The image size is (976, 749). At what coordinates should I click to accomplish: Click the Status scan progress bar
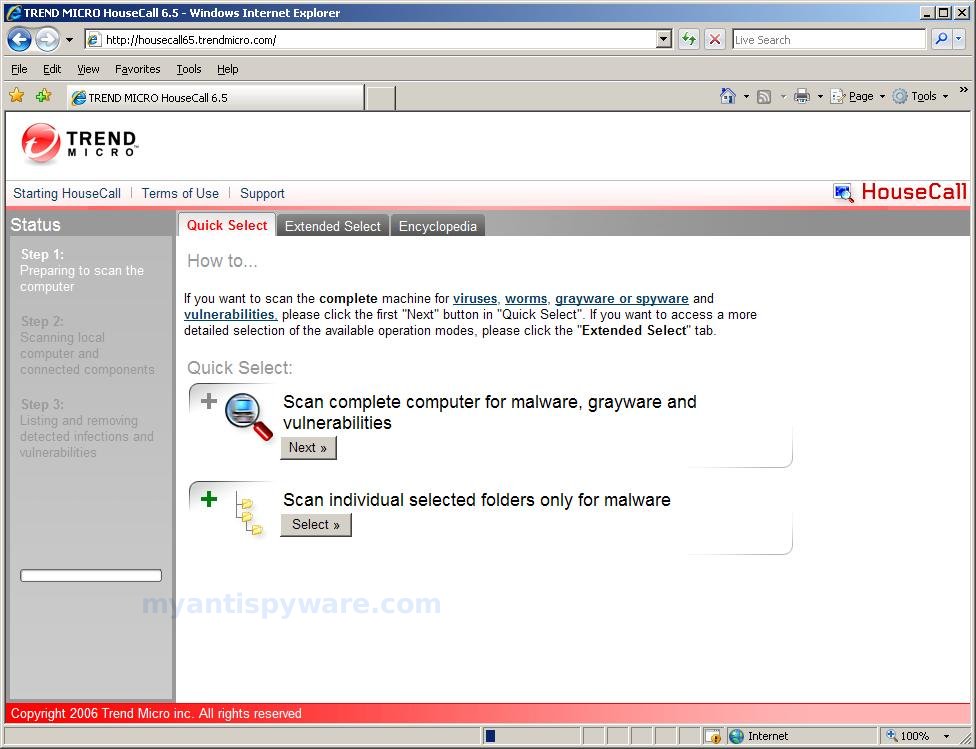91,576
